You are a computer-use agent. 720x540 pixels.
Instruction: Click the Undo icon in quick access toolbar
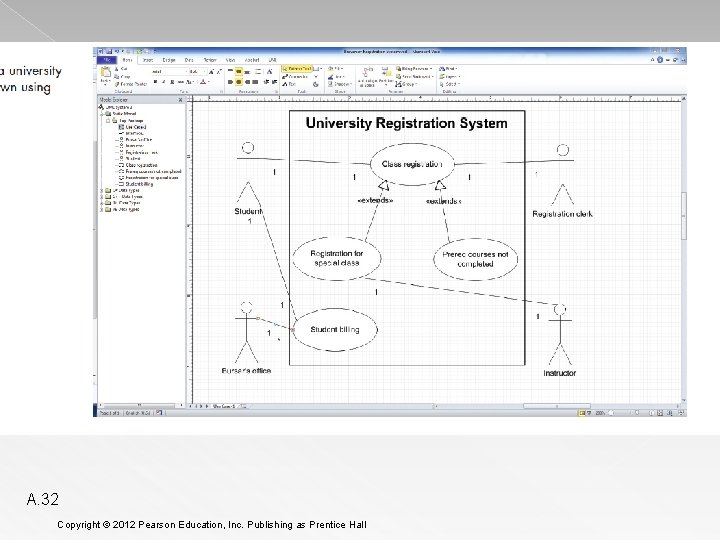click(117, 51)
